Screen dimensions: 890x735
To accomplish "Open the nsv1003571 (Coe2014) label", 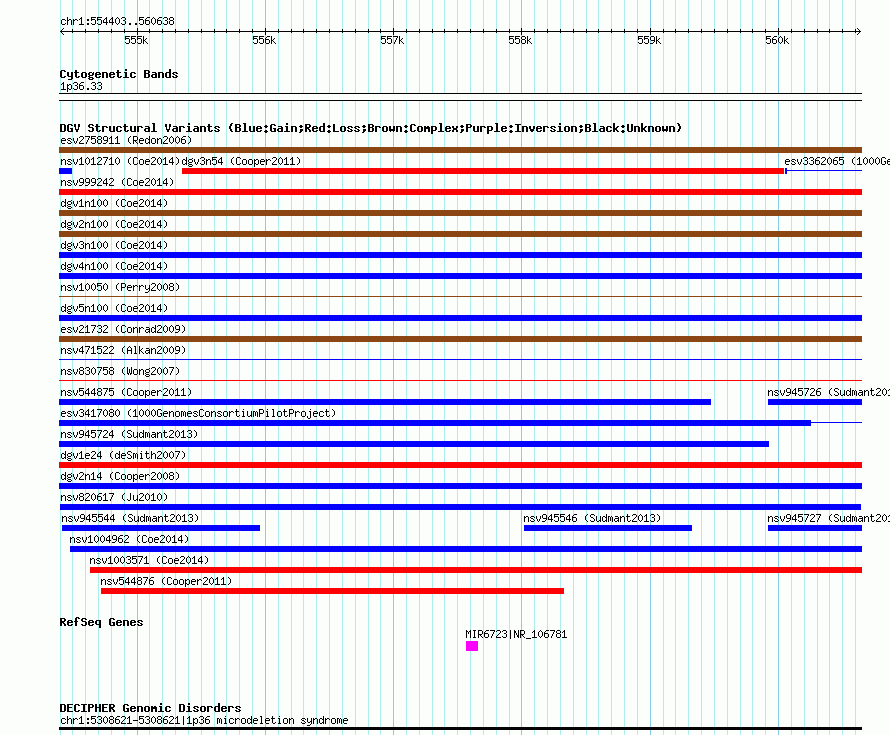I will tap(149, 560).
